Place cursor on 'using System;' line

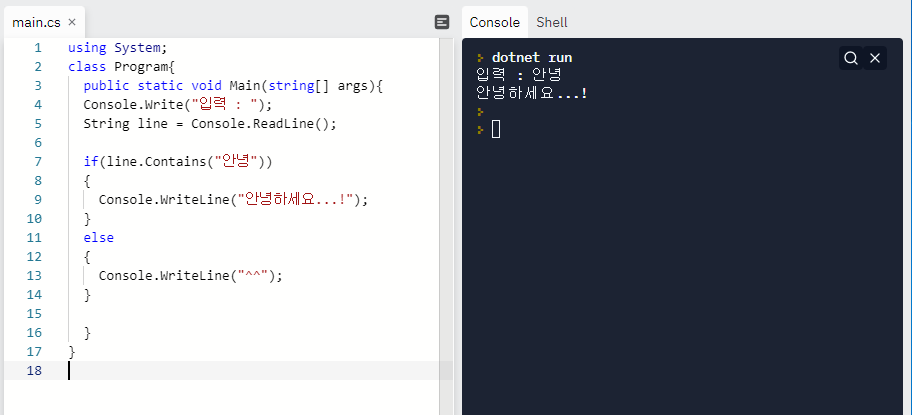point(117,48)
